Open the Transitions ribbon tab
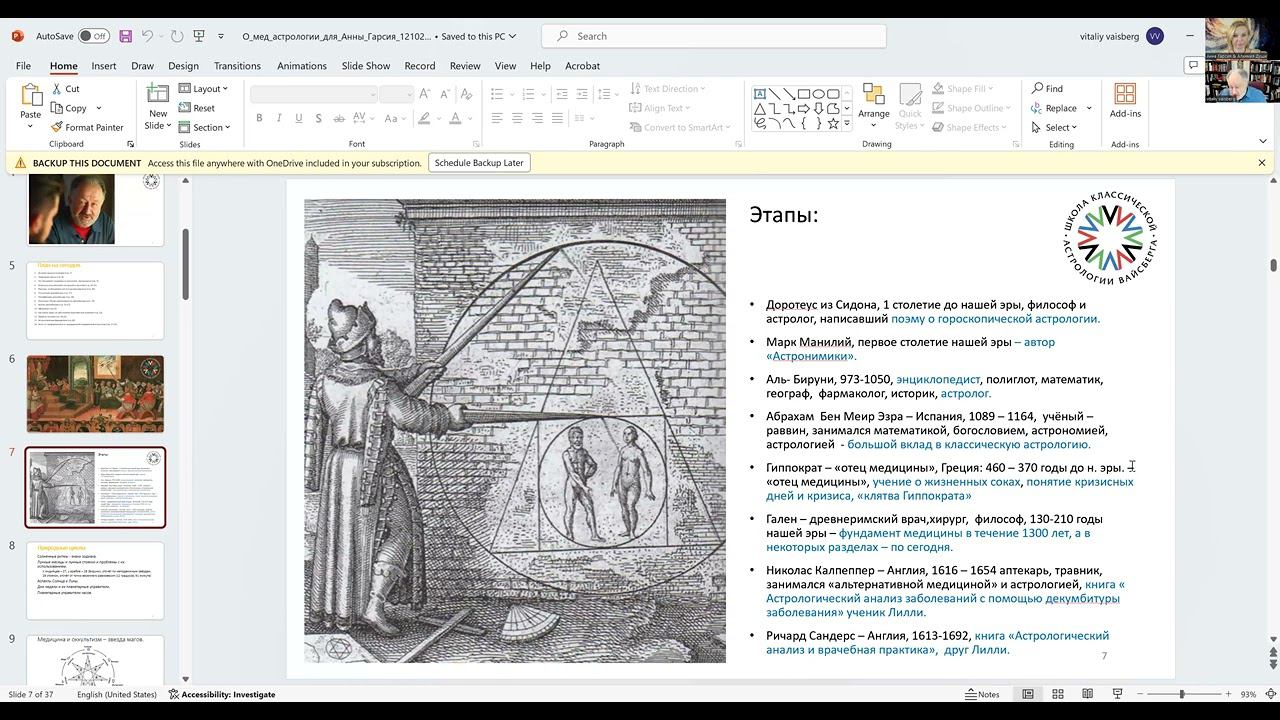Viewport: 1280px width, 720px height. [237, 66]
